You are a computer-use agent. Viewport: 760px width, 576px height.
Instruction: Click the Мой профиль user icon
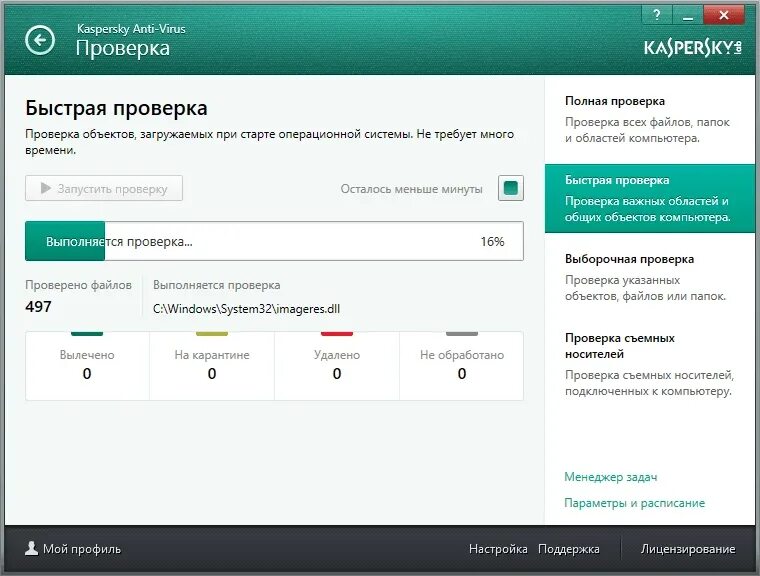tap(32, 548)
